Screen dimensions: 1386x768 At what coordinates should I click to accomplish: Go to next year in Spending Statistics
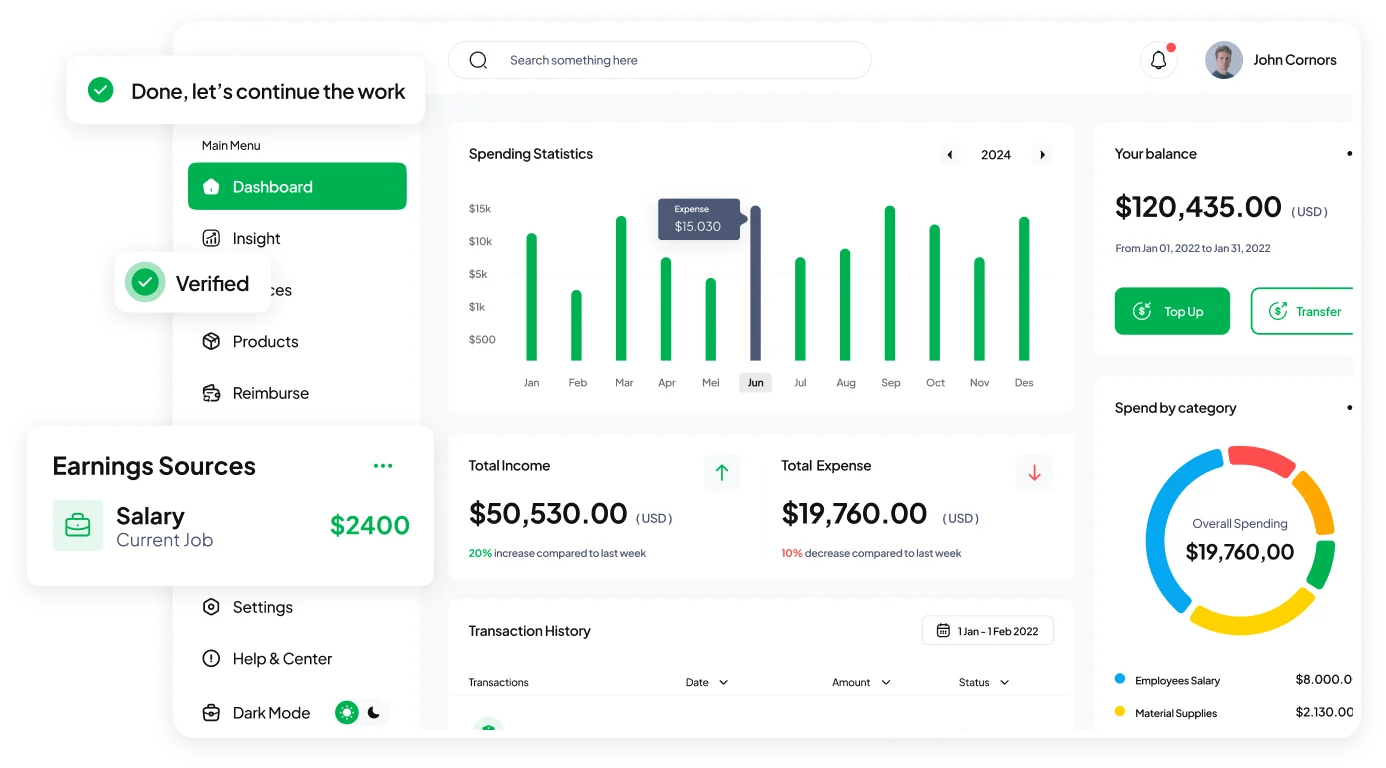(1042, 155)
